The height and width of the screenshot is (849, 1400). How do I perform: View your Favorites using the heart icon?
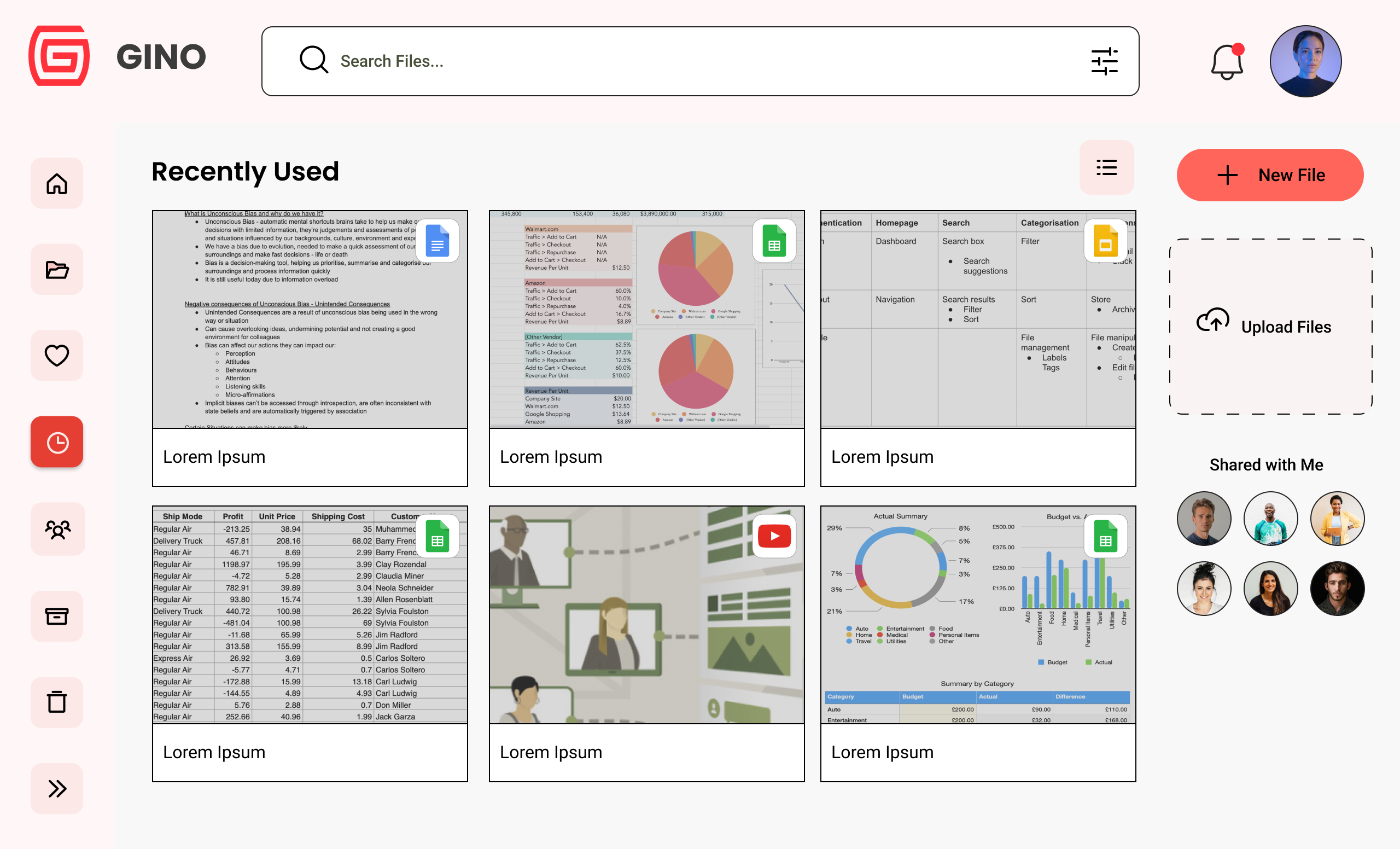[57, 356]
